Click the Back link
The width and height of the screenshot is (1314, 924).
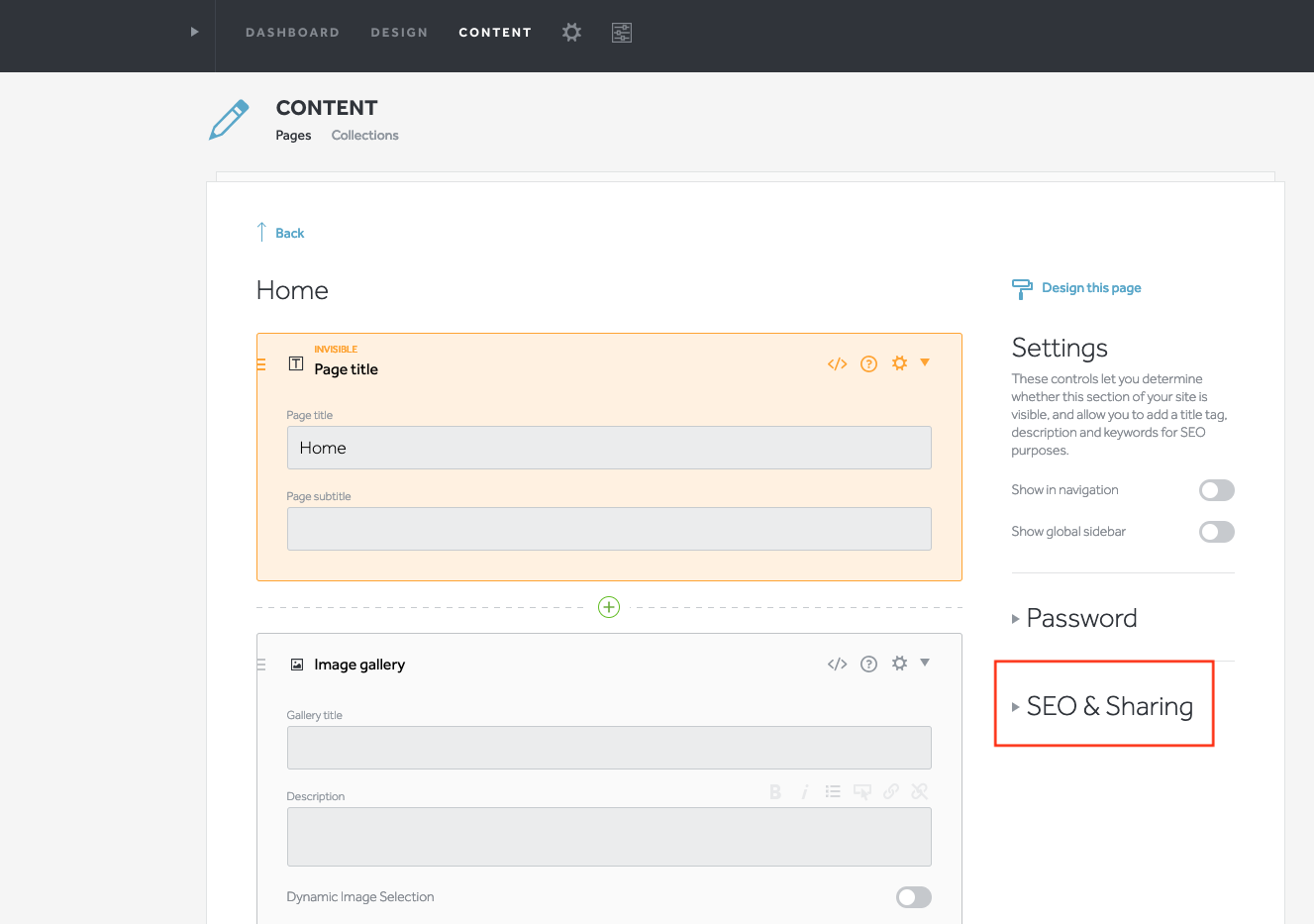pos(289,234)
